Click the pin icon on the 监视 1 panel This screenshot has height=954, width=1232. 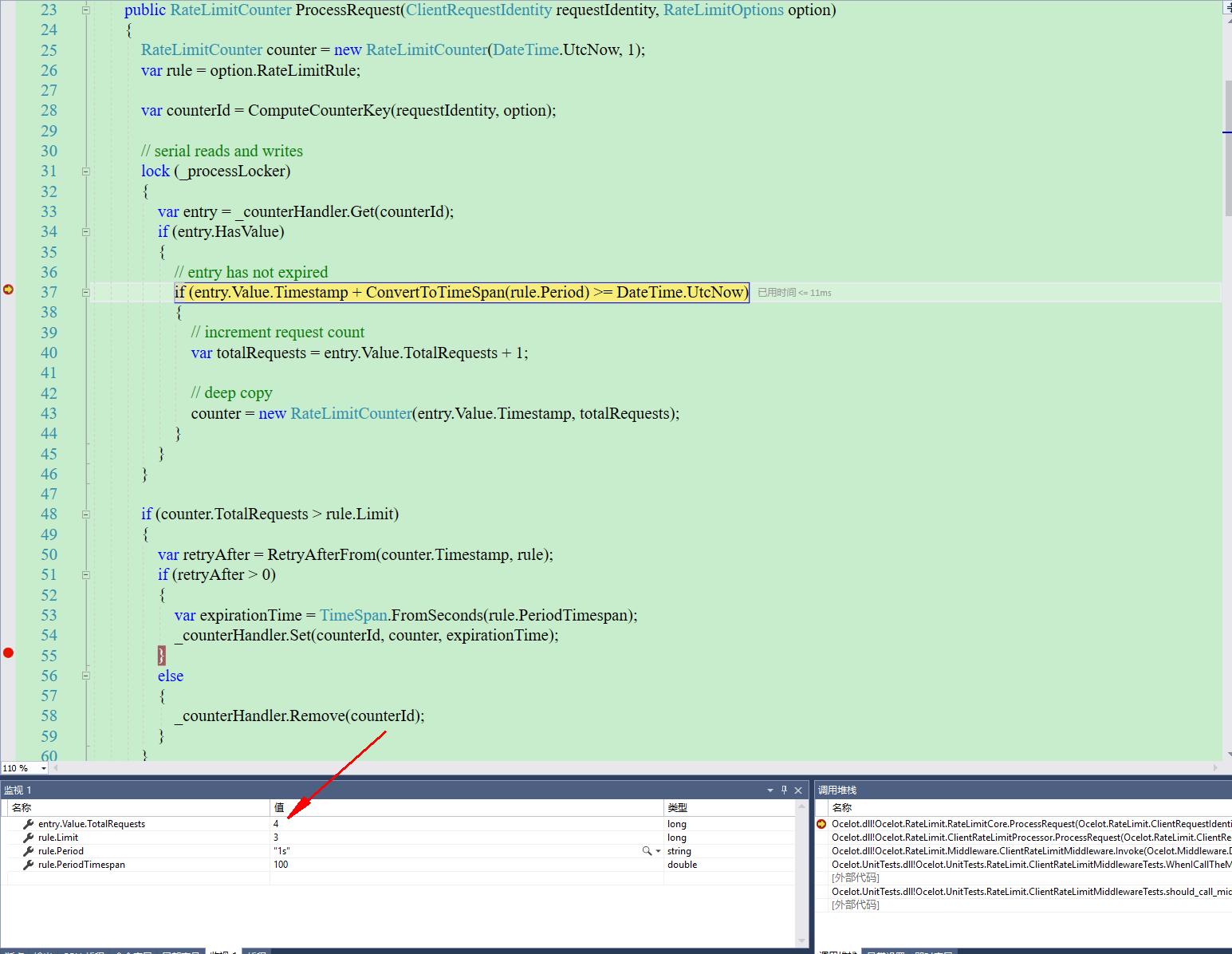click(x=784, y=790)
